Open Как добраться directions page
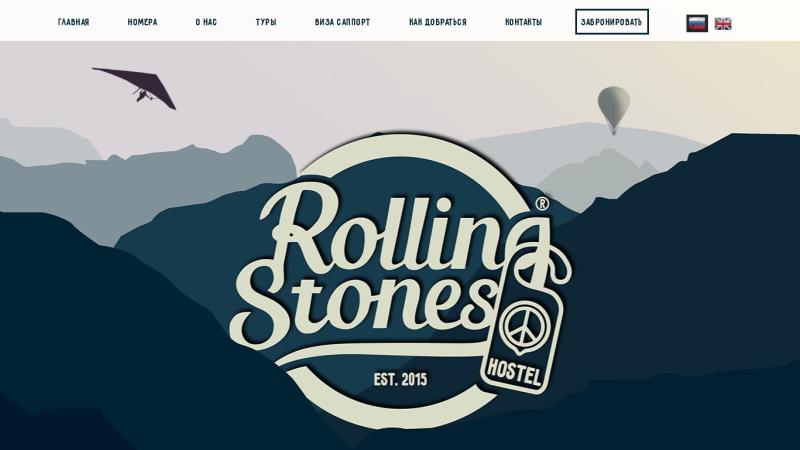800x450 pixels. 438,22
